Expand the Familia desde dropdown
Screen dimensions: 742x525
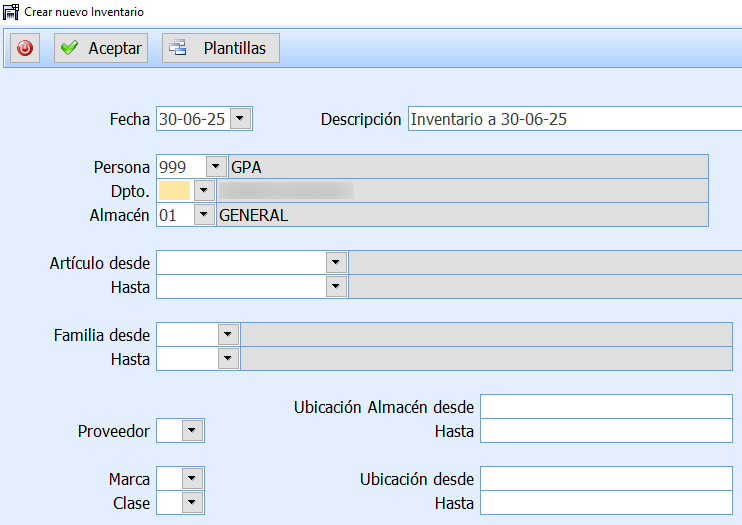click(x=227, y=335)
